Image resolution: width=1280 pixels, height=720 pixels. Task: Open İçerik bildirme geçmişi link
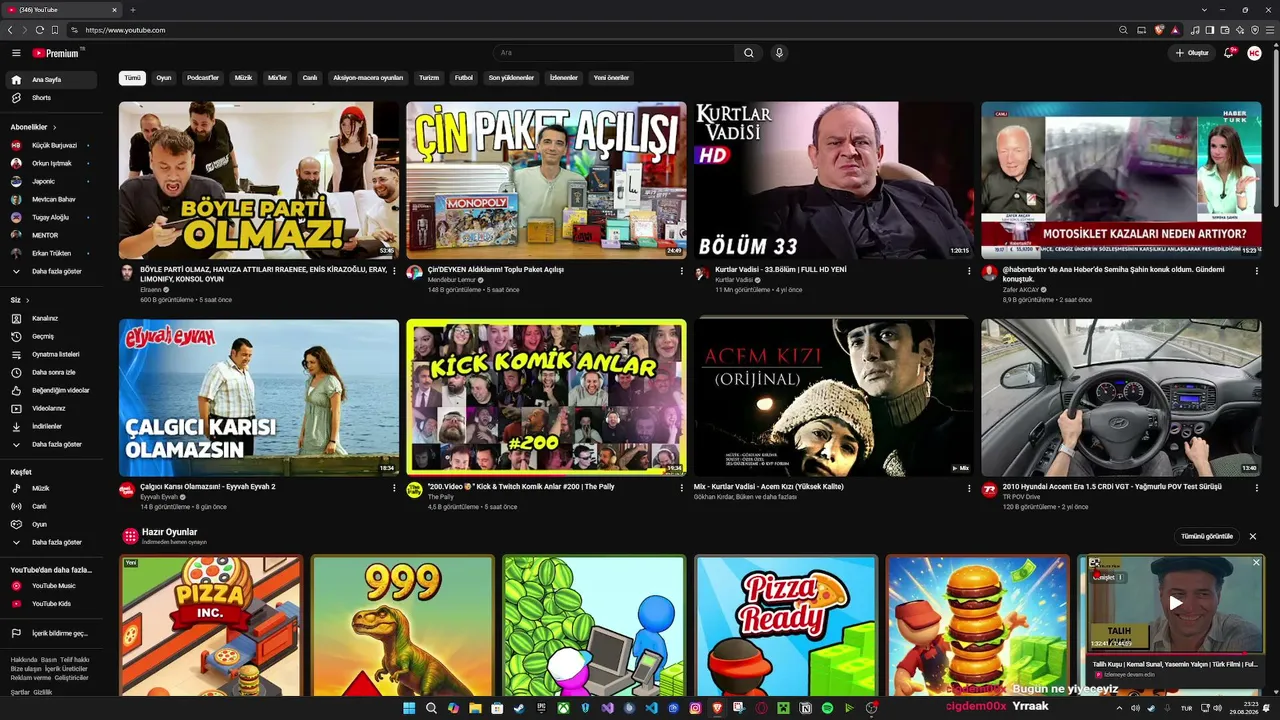(x=52, y=633)
